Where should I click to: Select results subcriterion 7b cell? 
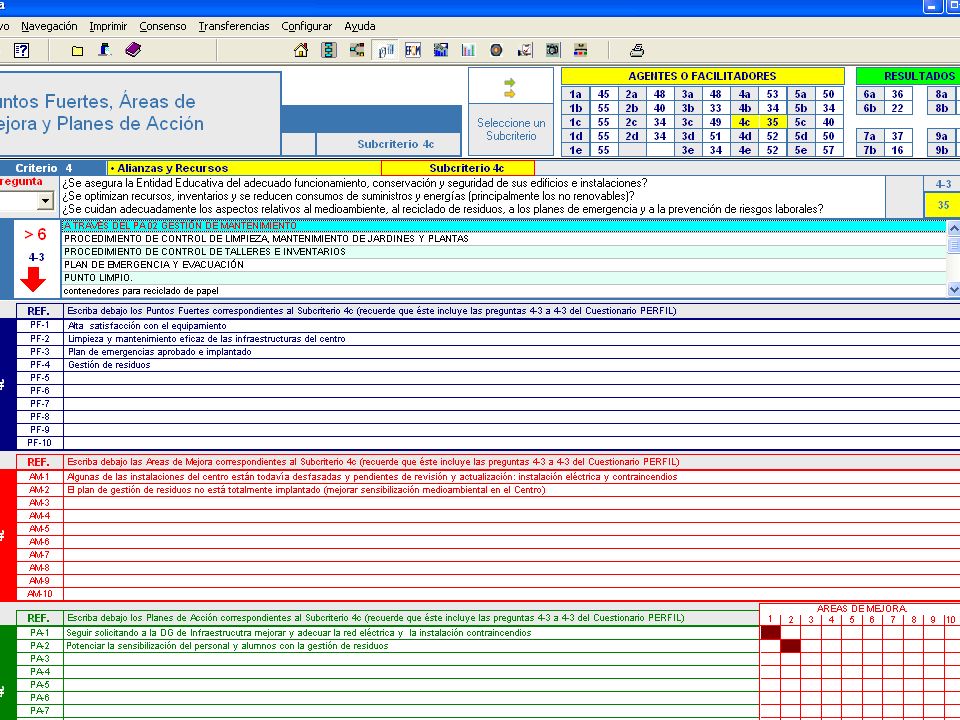click(x=869, y=150)
